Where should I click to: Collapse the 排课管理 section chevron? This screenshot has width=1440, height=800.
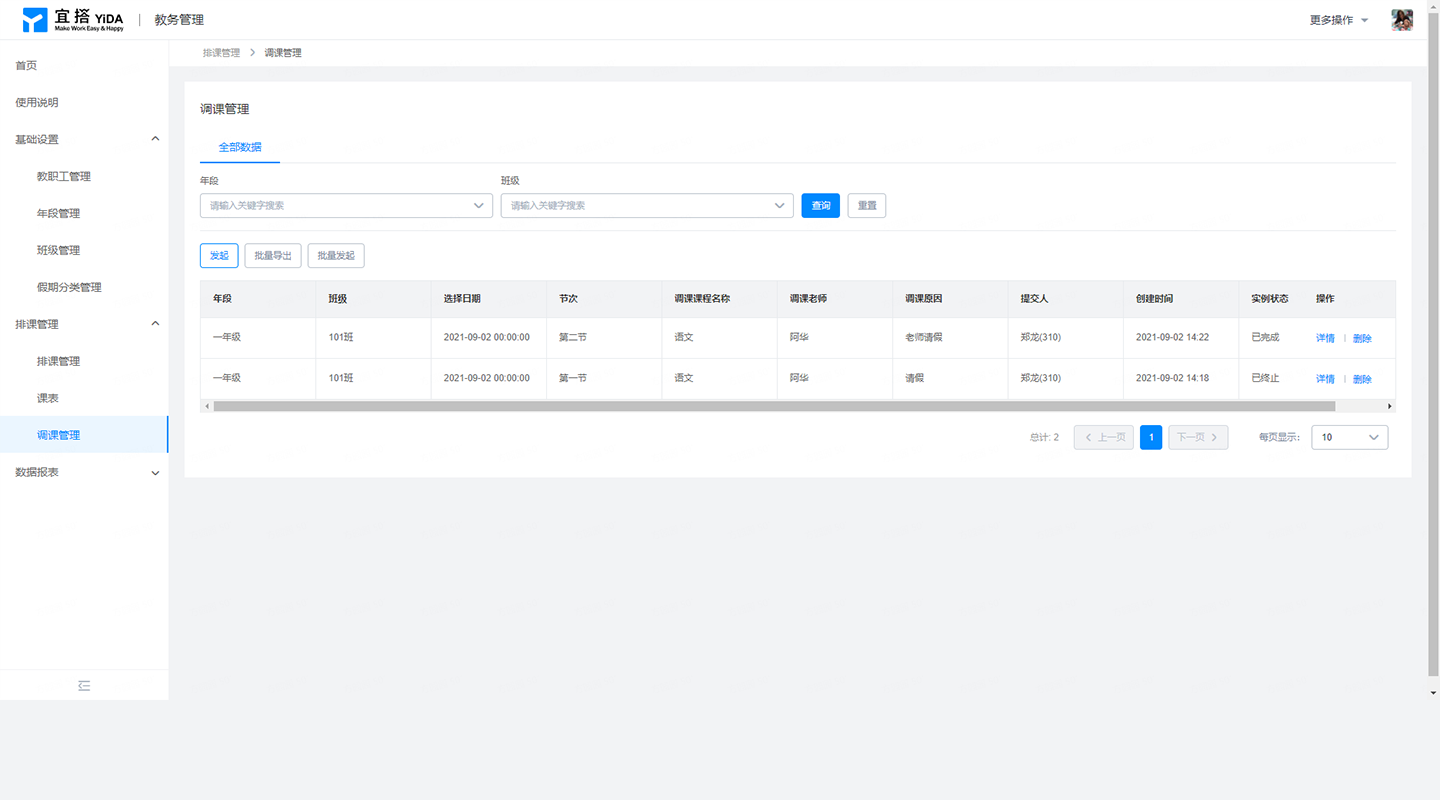coord(155,324)
